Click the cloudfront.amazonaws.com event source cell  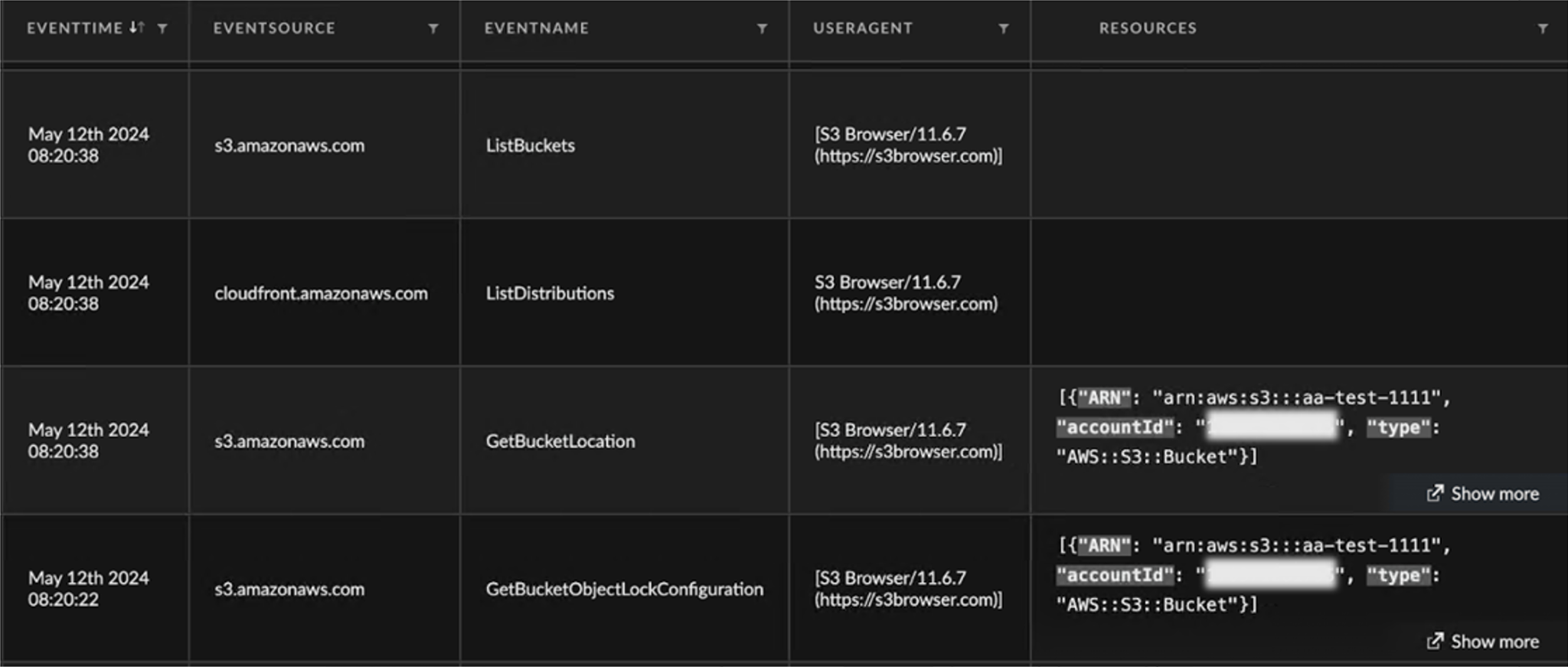321,293
